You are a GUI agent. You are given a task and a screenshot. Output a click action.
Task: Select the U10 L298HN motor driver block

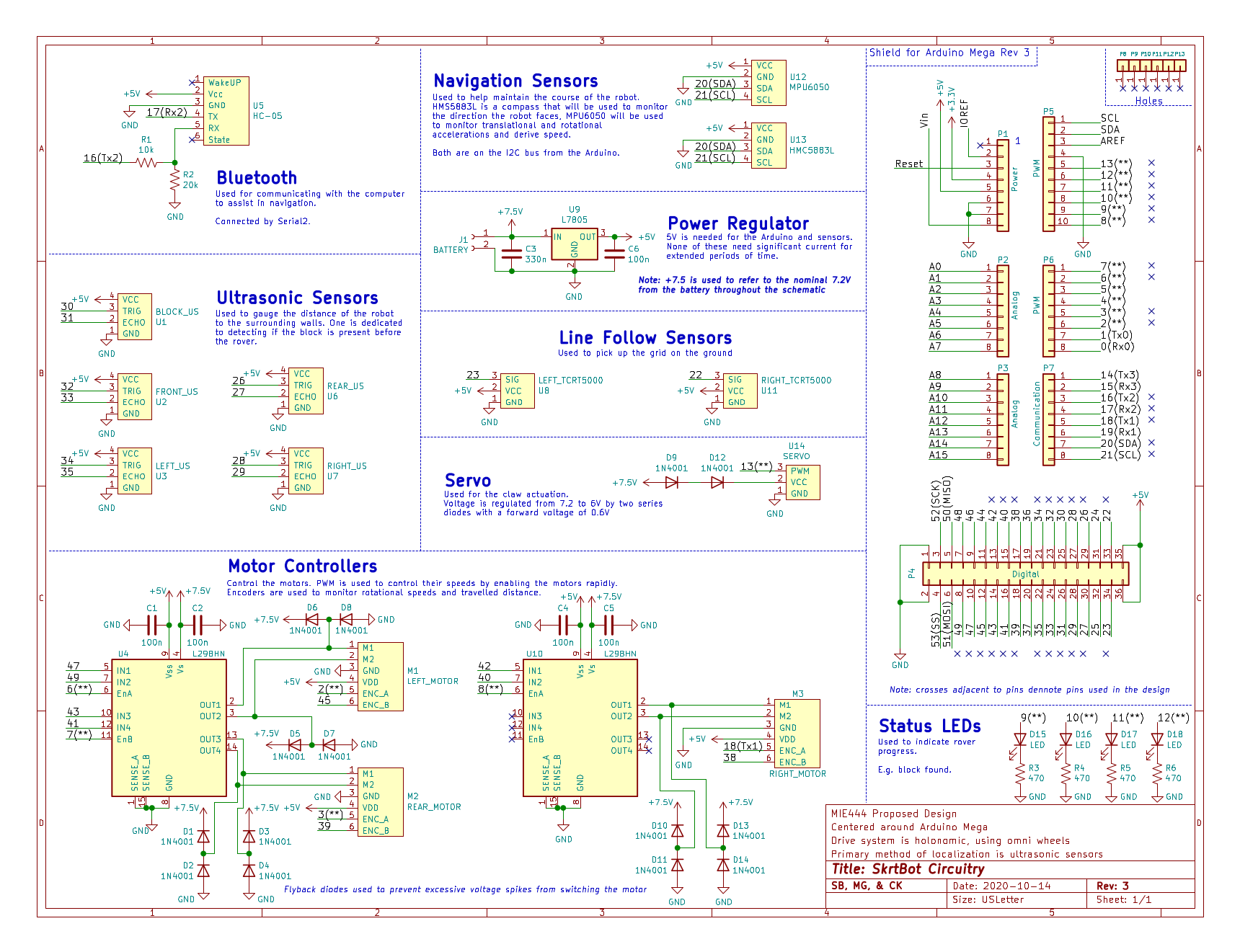pyautogui.click(x=580, y=728)
